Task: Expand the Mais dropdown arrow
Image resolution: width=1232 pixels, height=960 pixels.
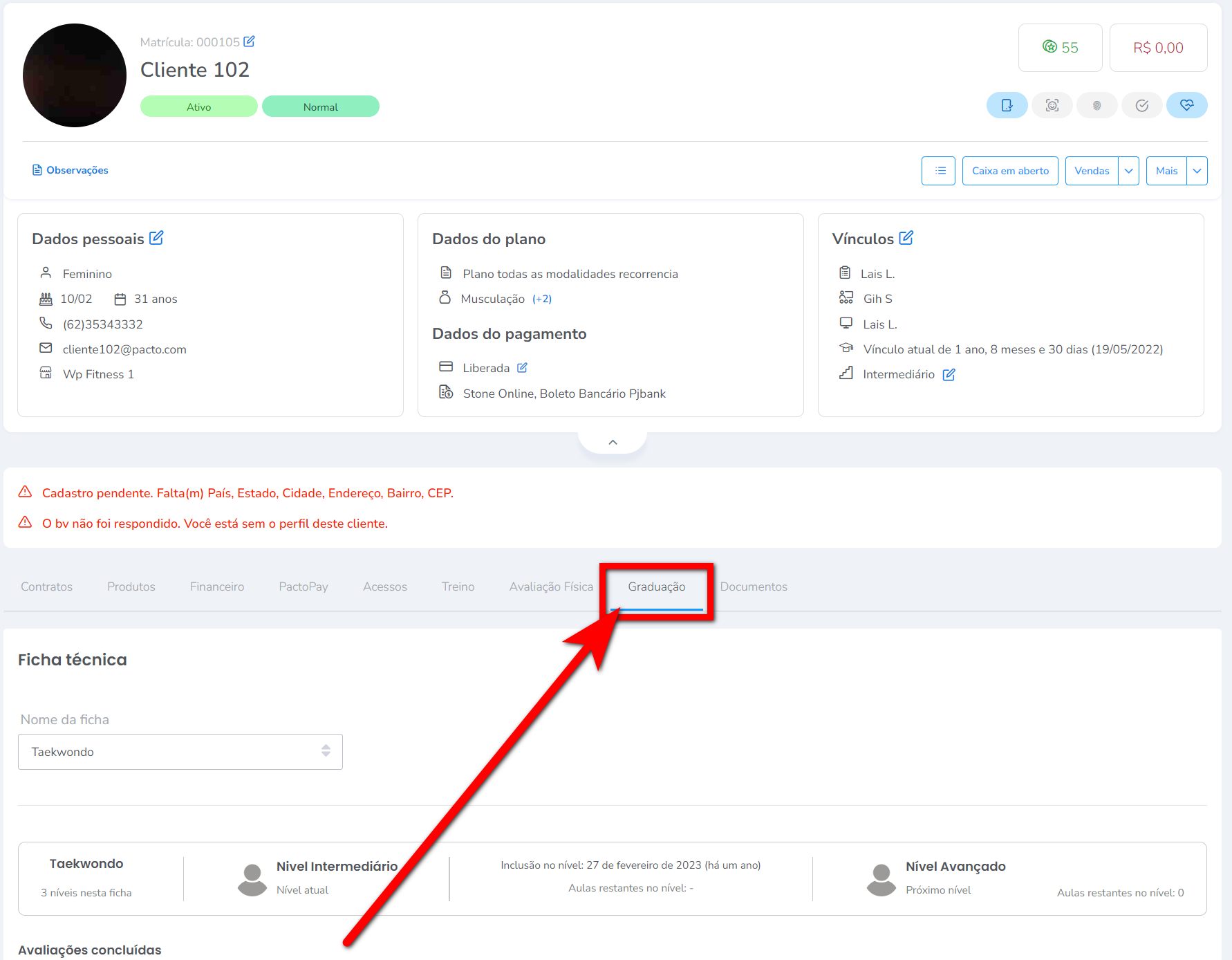Action: 1197,171
